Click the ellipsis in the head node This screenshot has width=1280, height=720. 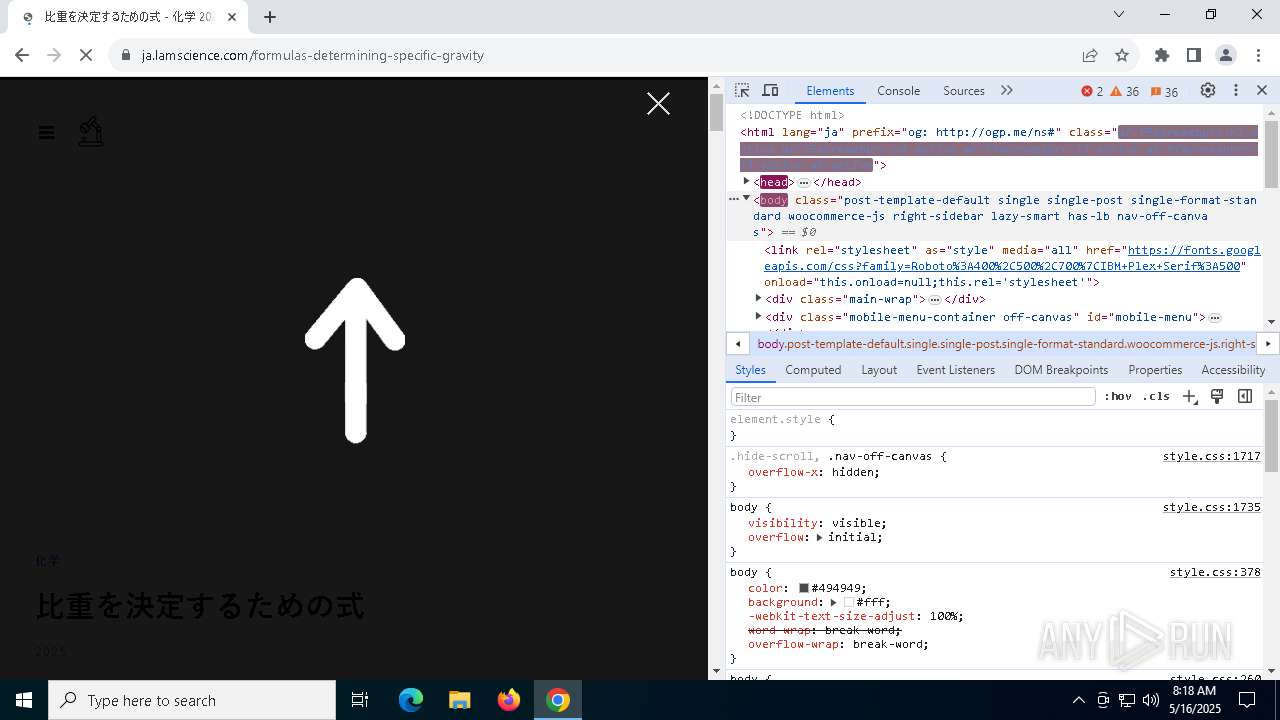point(803,182)
